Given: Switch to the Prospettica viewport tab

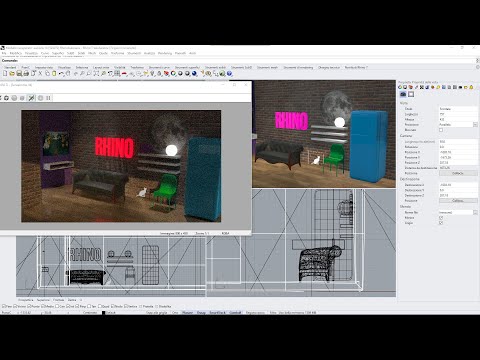Looking at the screenshot, I should pyautogui.click(x=26, y=300).
